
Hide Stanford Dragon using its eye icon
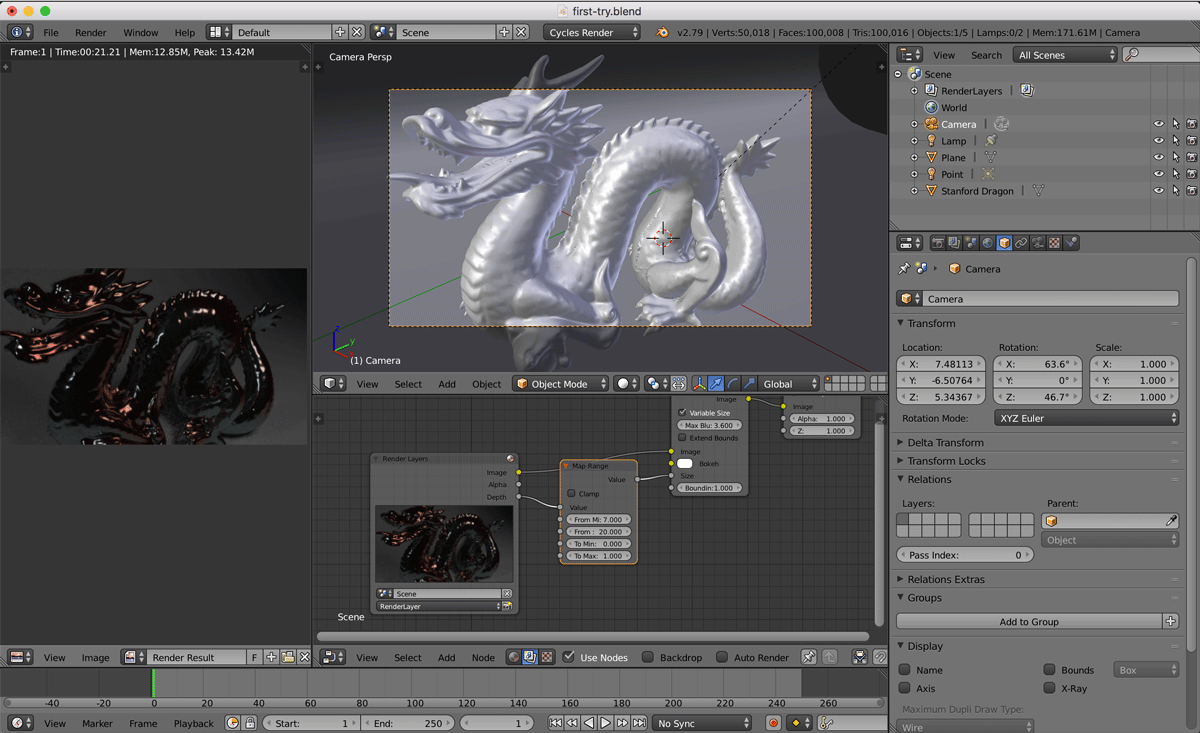tap(1158, 191)
